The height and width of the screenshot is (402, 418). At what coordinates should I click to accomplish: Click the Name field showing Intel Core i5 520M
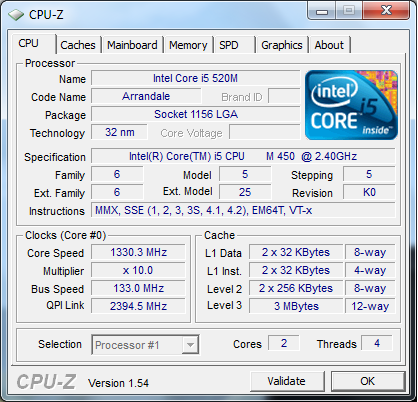[195, 78]
